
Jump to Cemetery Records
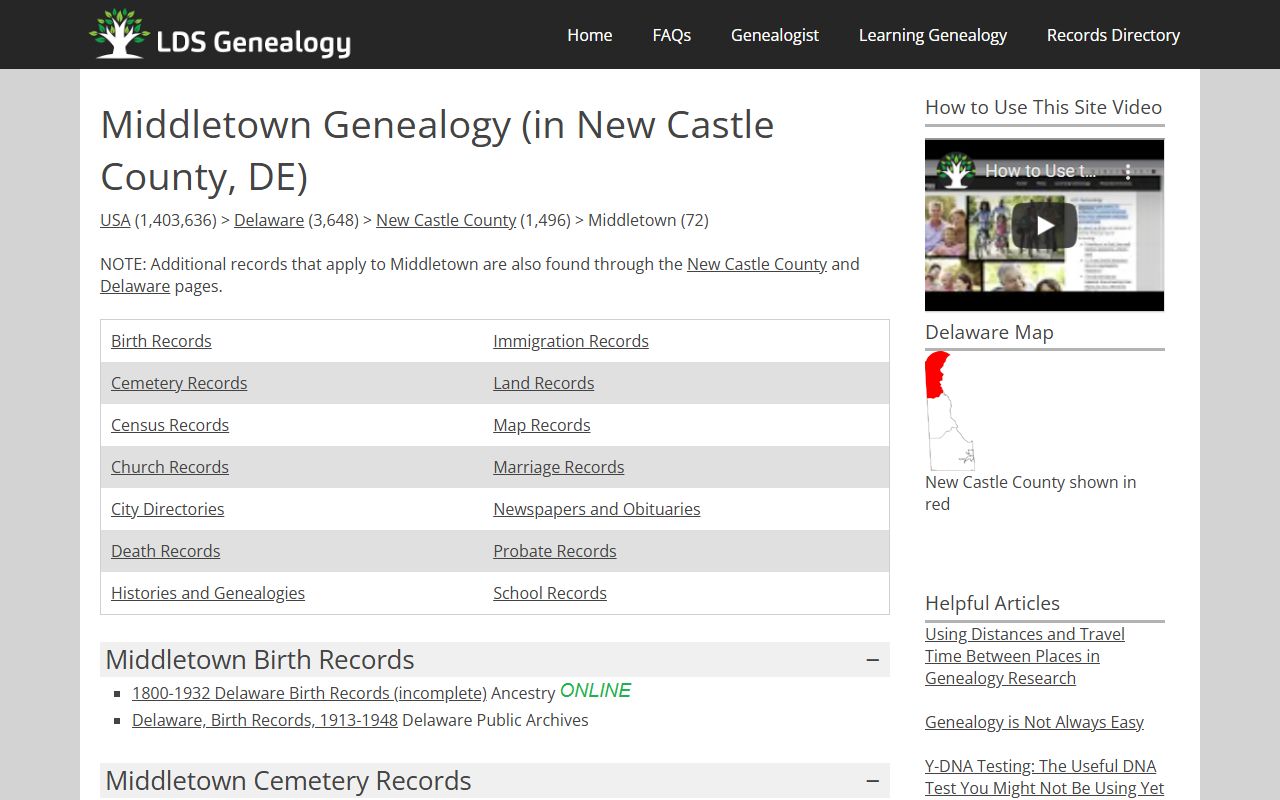[x=179, y=383]
